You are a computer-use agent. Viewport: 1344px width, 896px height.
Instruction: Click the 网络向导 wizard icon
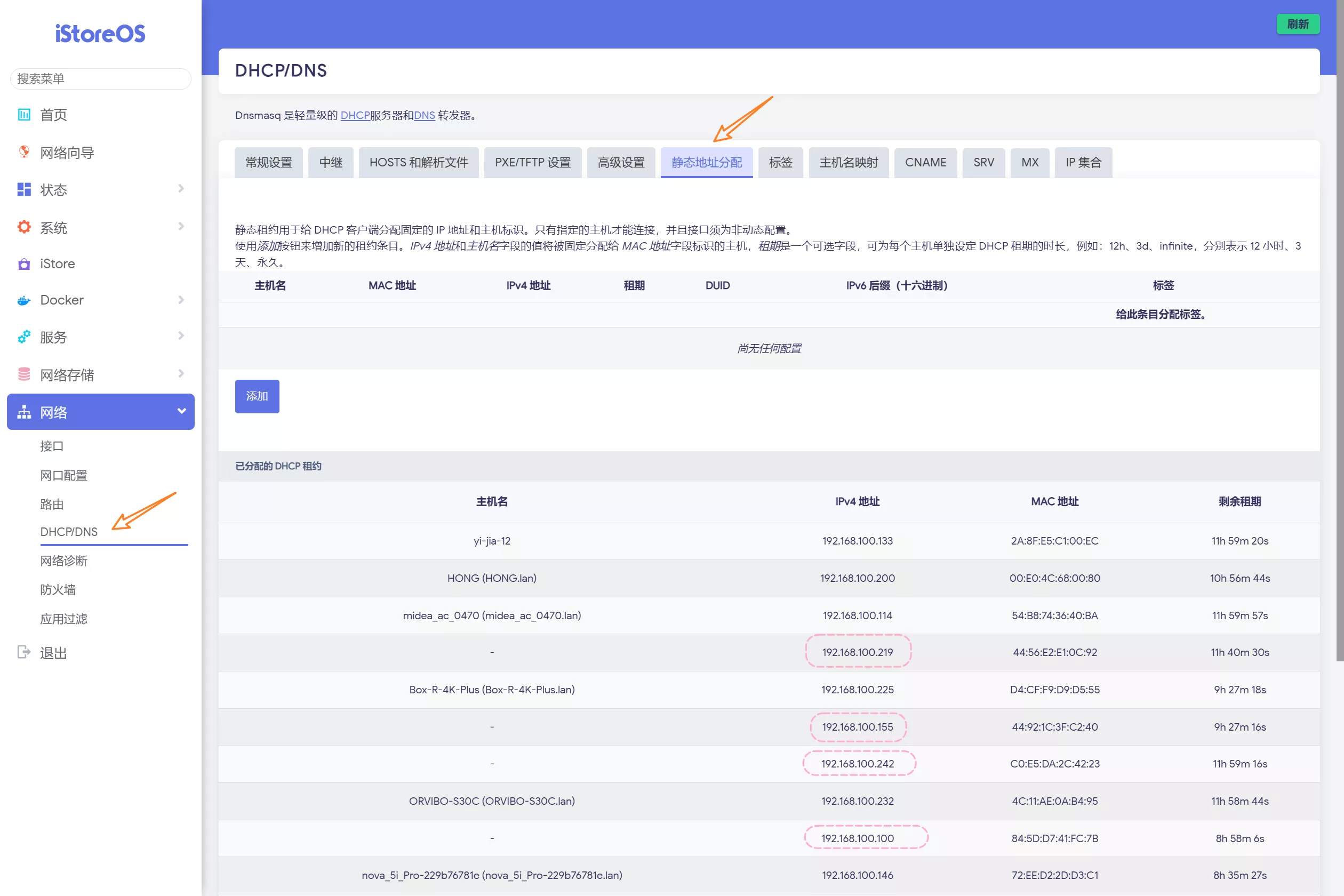(24, 152)
